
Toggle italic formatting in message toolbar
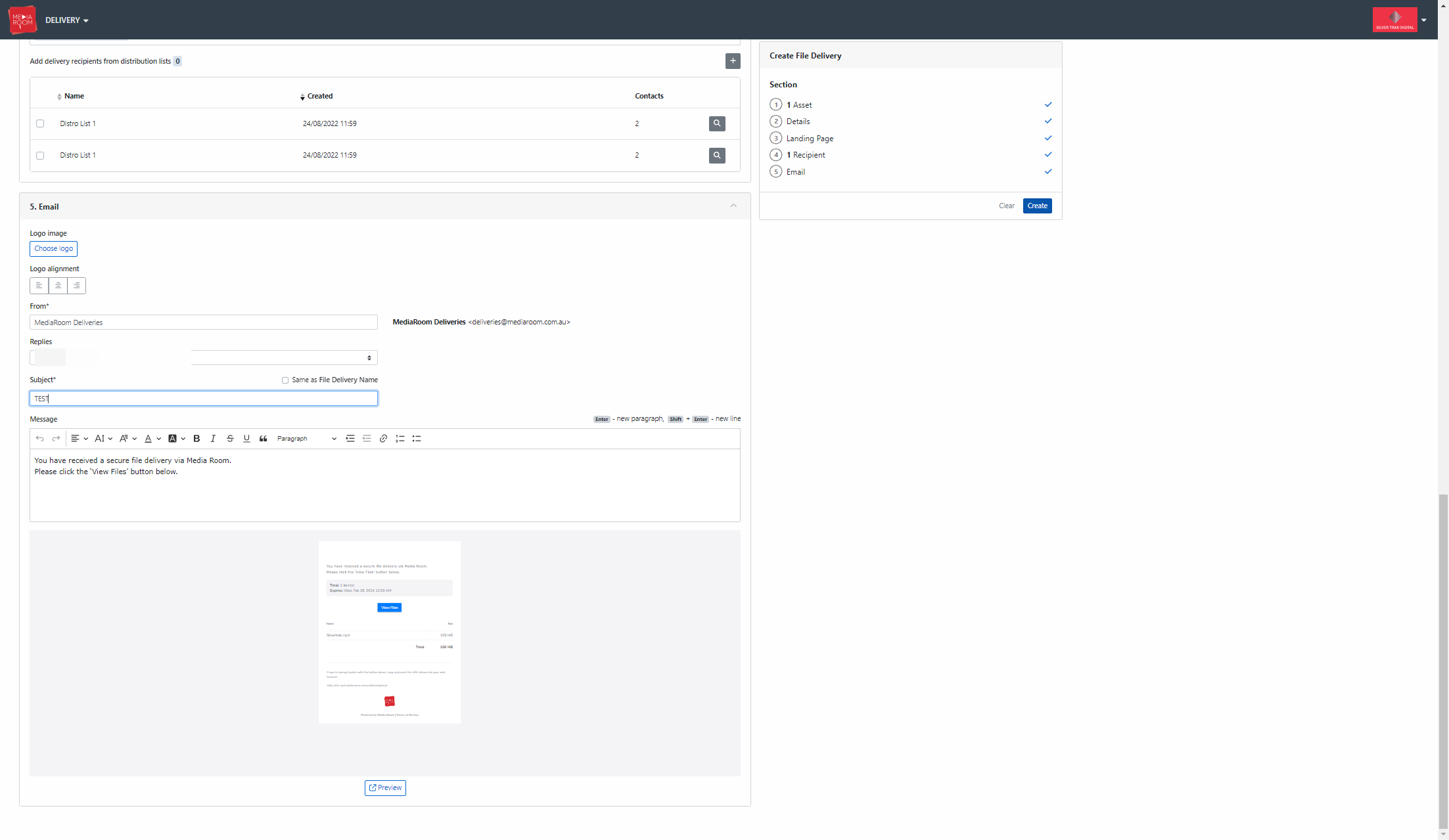click(x=213, y=439)
